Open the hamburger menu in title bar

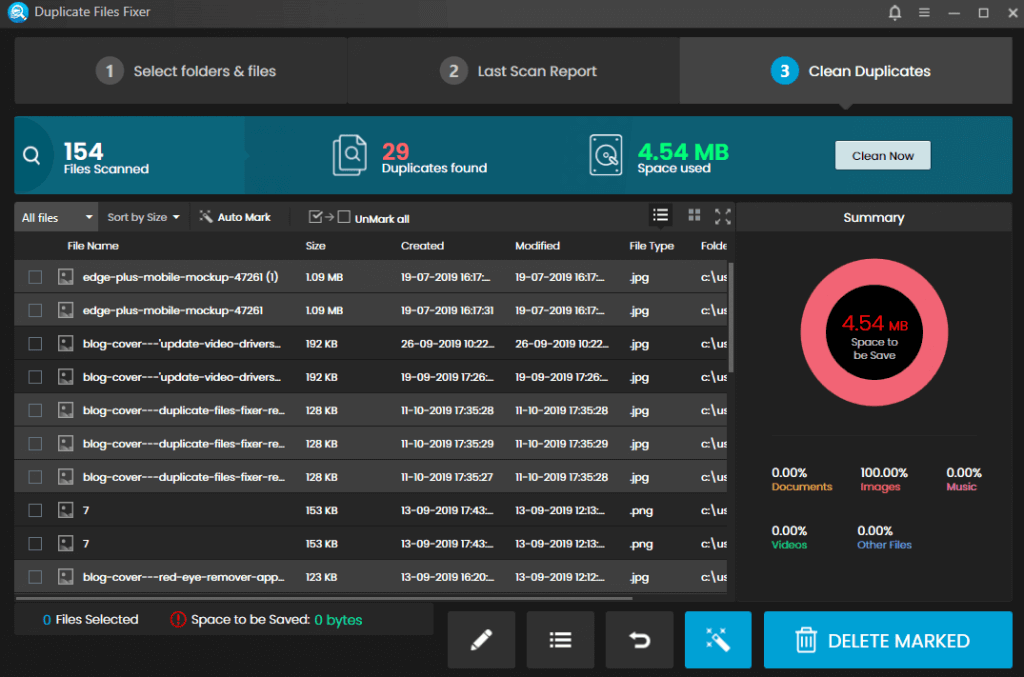point(924,12)
